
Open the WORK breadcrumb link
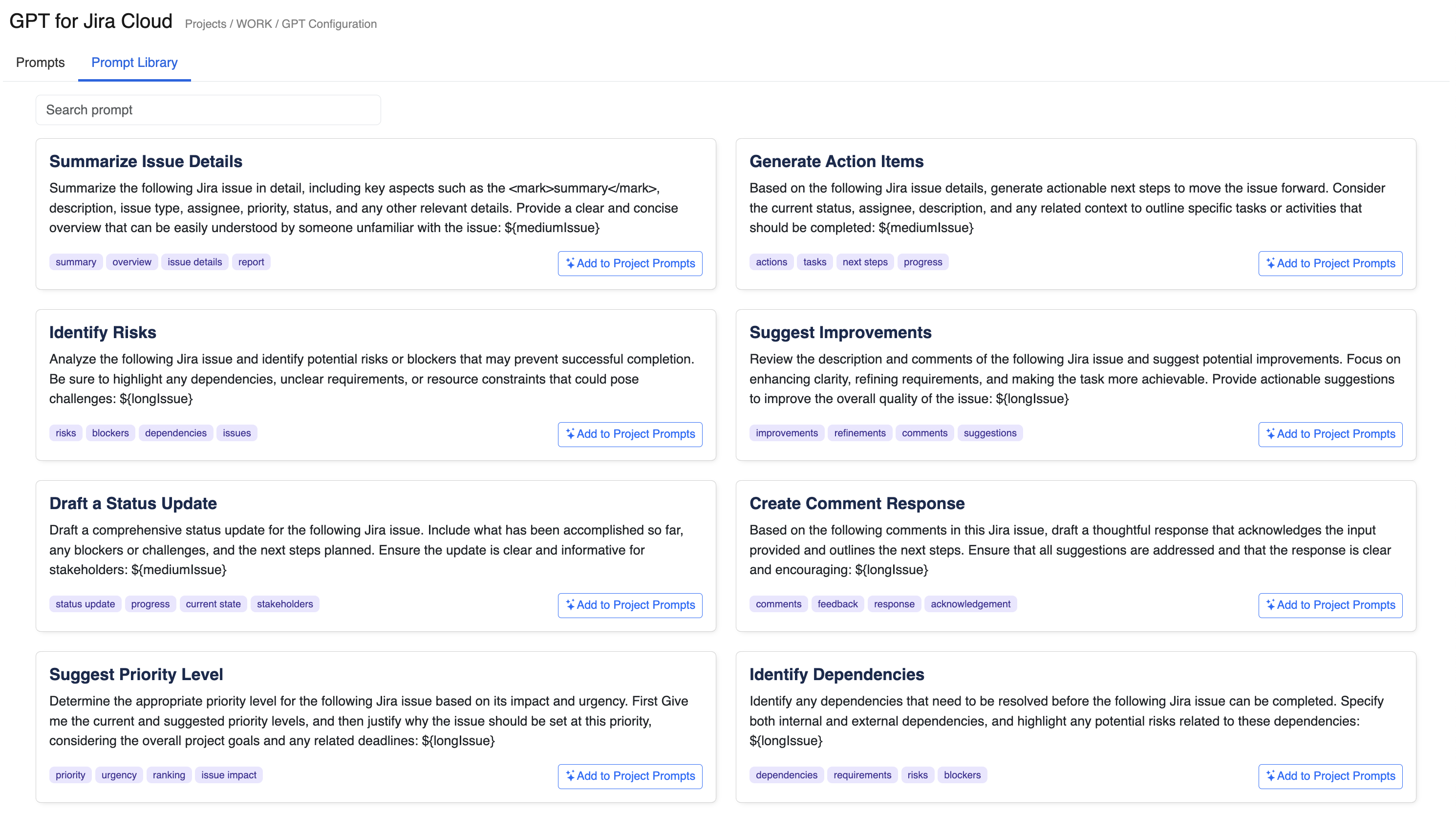254,24
